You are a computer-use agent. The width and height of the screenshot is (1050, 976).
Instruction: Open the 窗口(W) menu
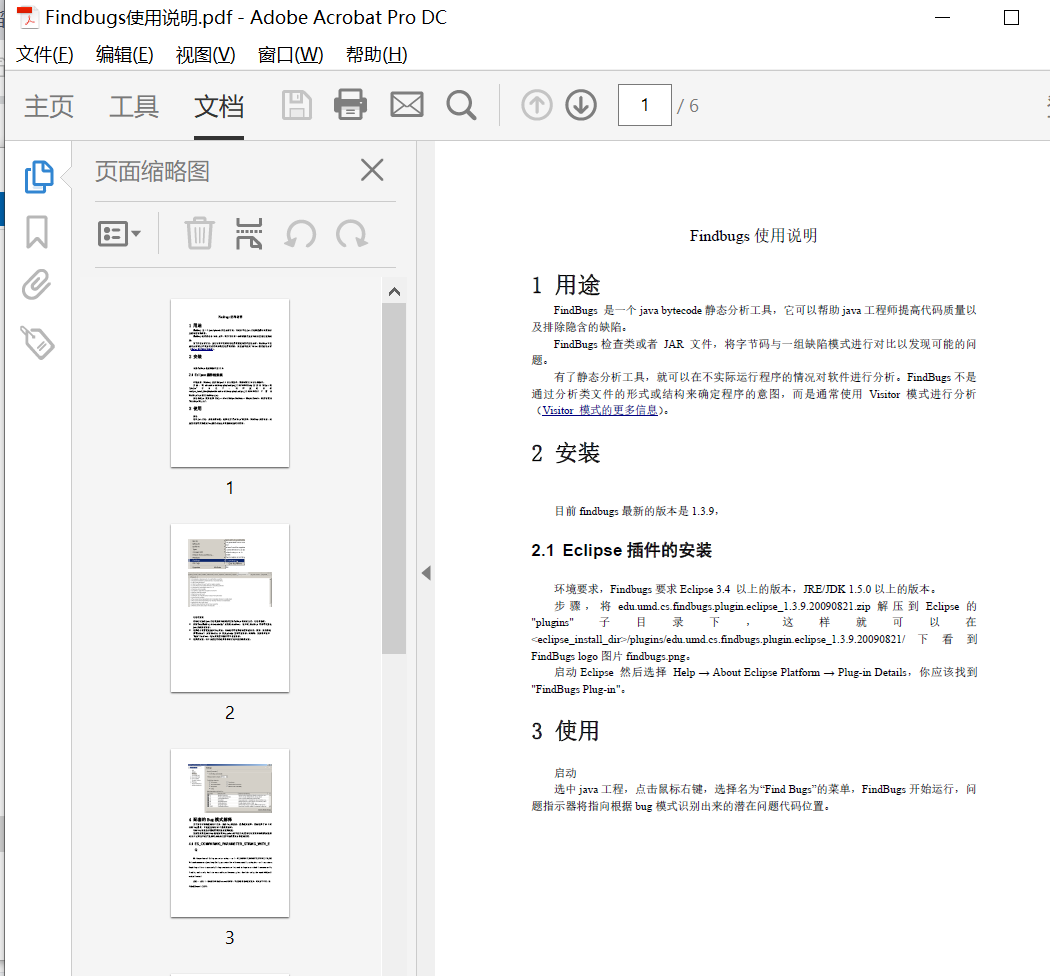click(x=291, y=54)
